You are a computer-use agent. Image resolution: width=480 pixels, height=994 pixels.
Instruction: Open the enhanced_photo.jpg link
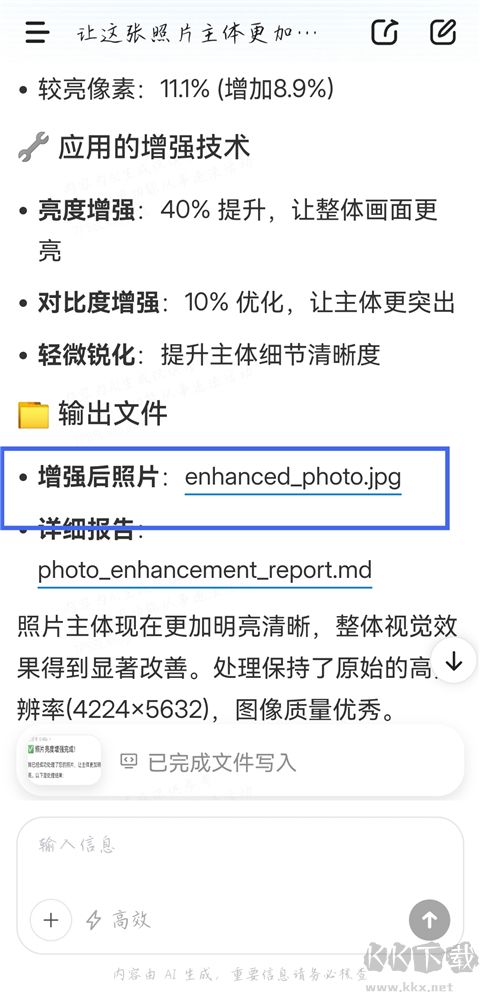click(293, 477)
